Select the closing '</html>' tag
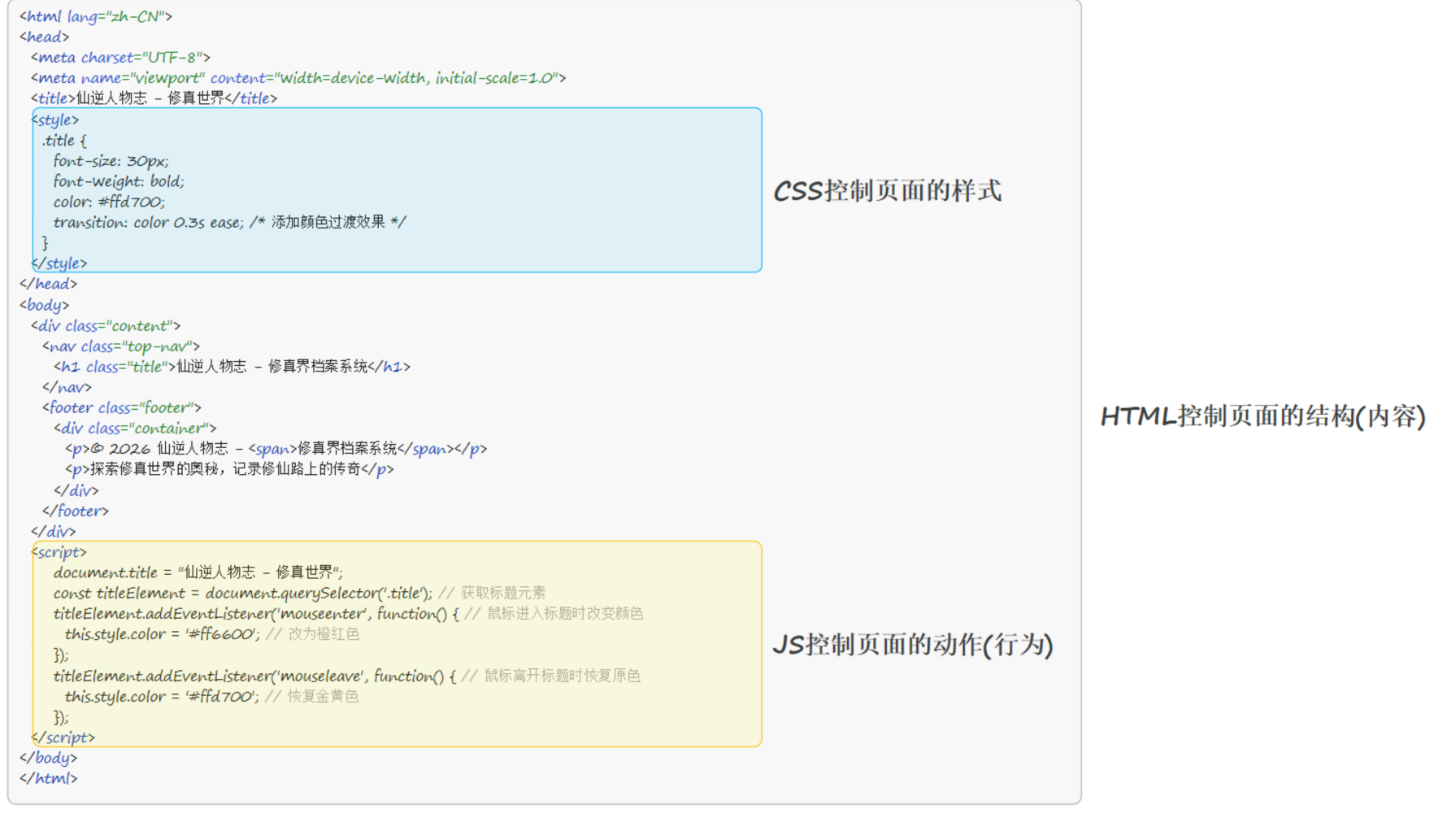The height and width of the screenshot is (831, 1456). pos(49,778)
